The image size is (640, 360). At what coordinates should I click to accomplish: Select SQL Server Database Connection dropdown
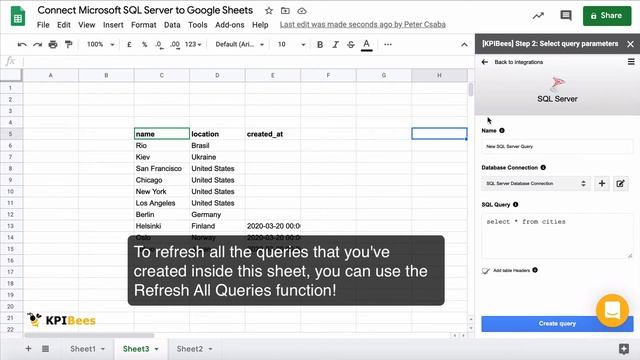536,184
